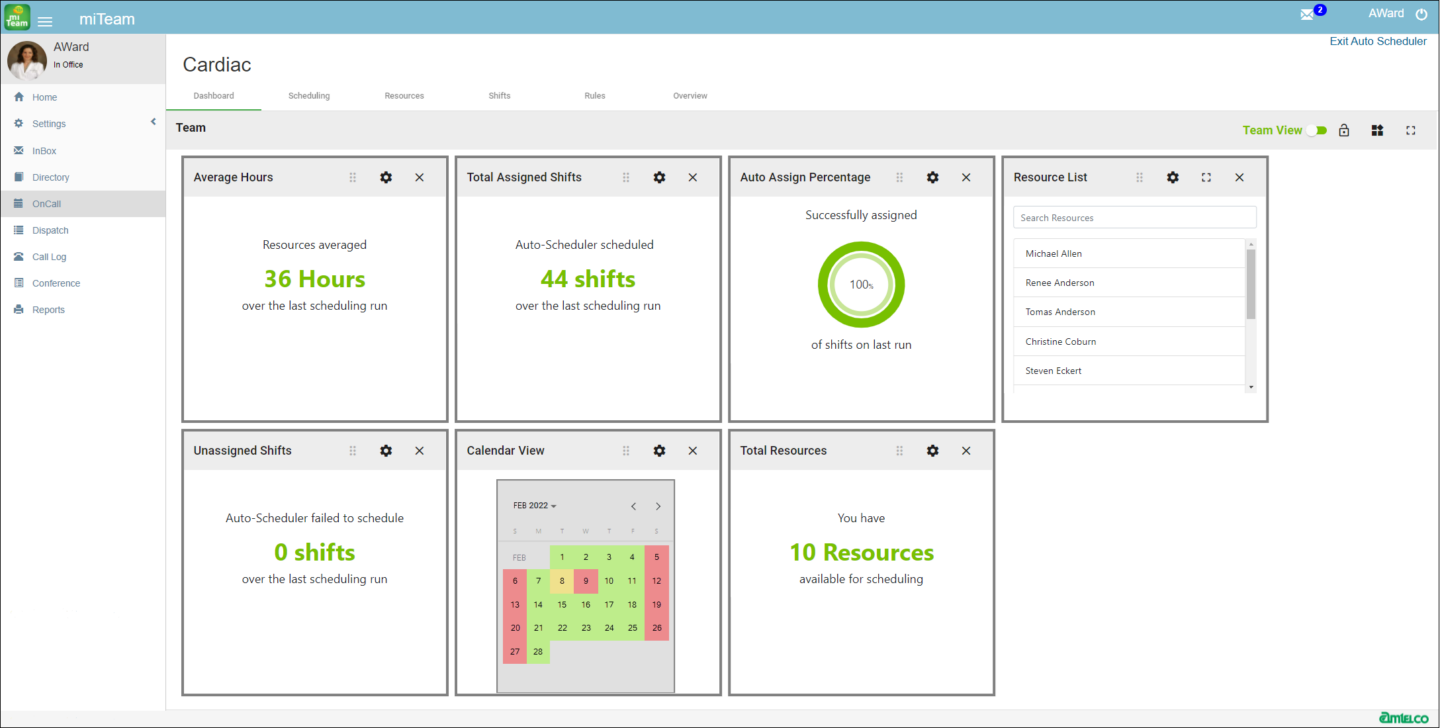Open the hamburger menu beside miTeam logo
Viewport: 1440px width, 728px height.
[x=44, y=19]
